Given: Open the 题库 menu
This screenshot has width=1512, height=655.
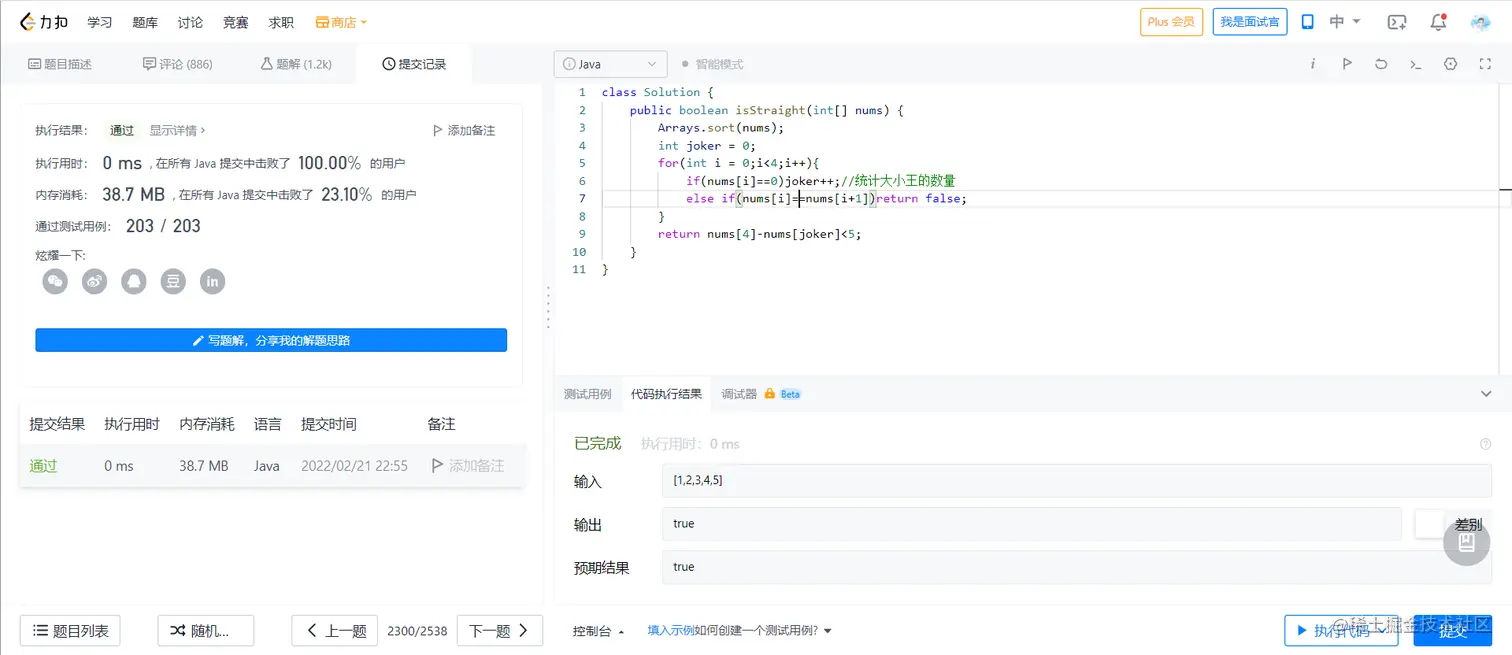Looking at the screenshot, I should click(145, 22).
